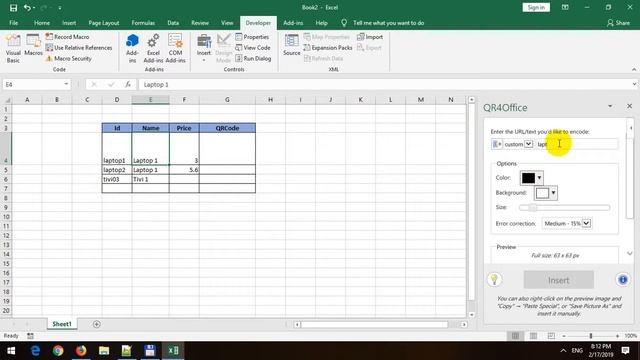Click the Insert Function fx button
This screenshot has width=640, height=360.
coord(128,84)
